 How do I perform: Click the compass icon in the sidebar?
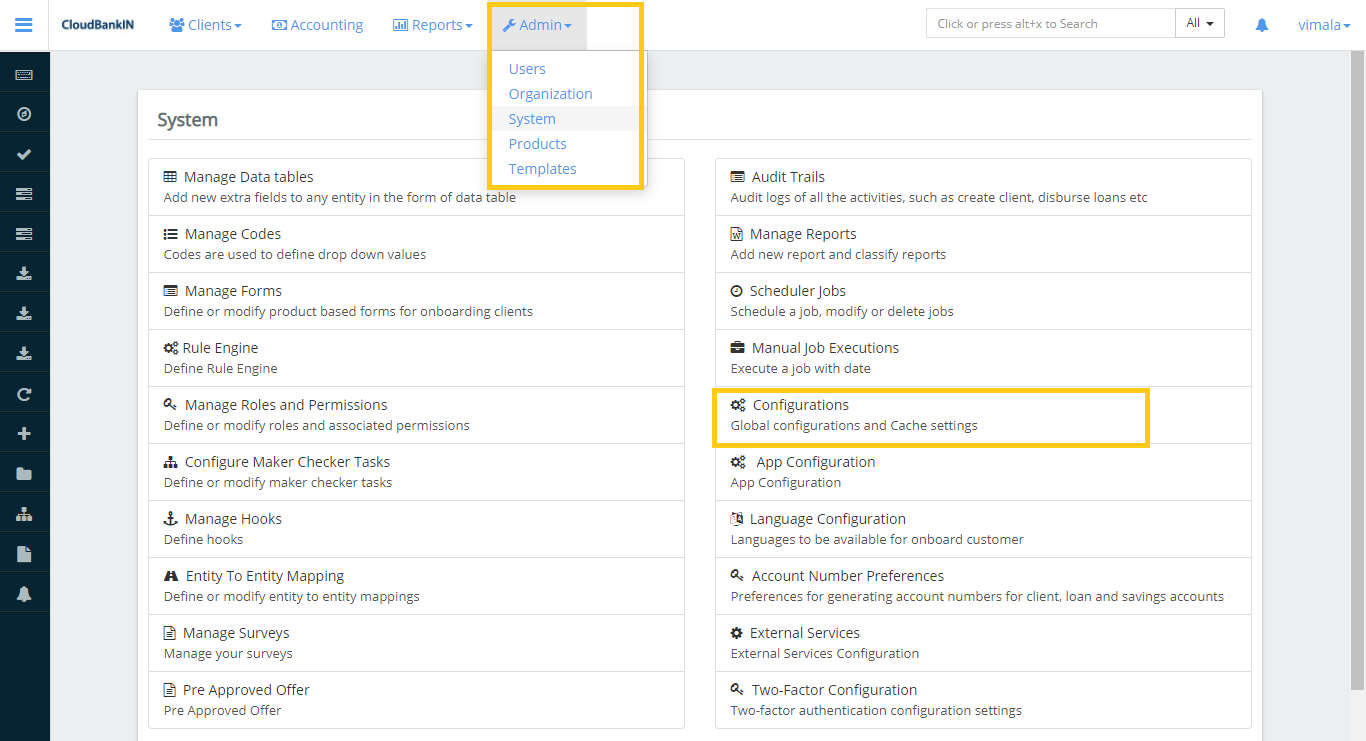(x=24, y=113)
